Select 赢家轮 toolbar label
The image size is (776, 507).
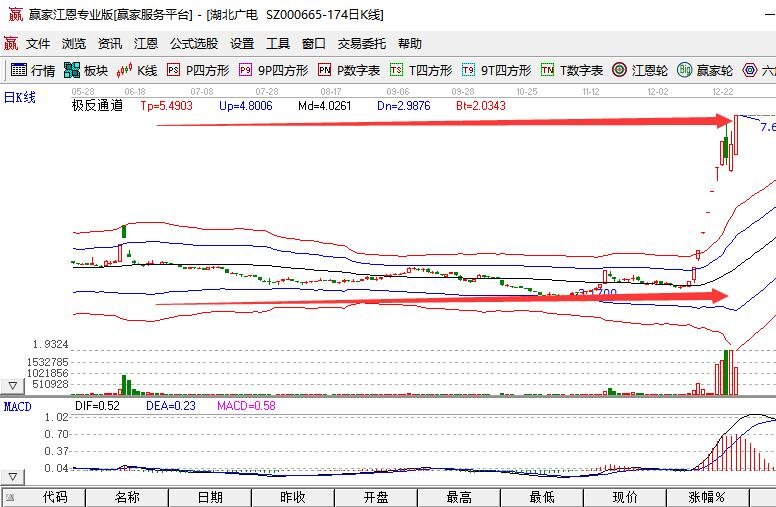[x=715, y=71]
